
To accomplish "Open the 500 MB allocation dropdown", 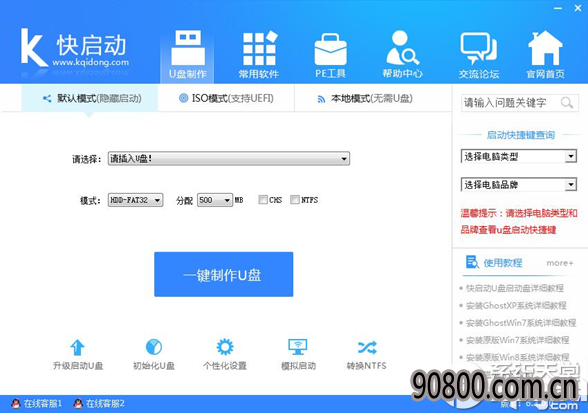I will pos(215,200).
